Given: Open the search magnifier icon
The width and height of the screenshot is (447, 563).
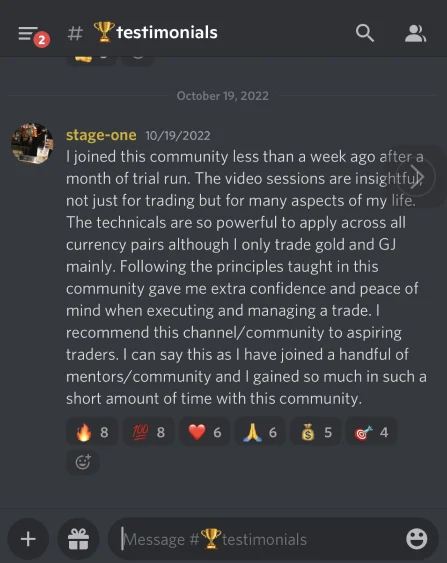Looking at the screenshot, I should tap(365, 33).
